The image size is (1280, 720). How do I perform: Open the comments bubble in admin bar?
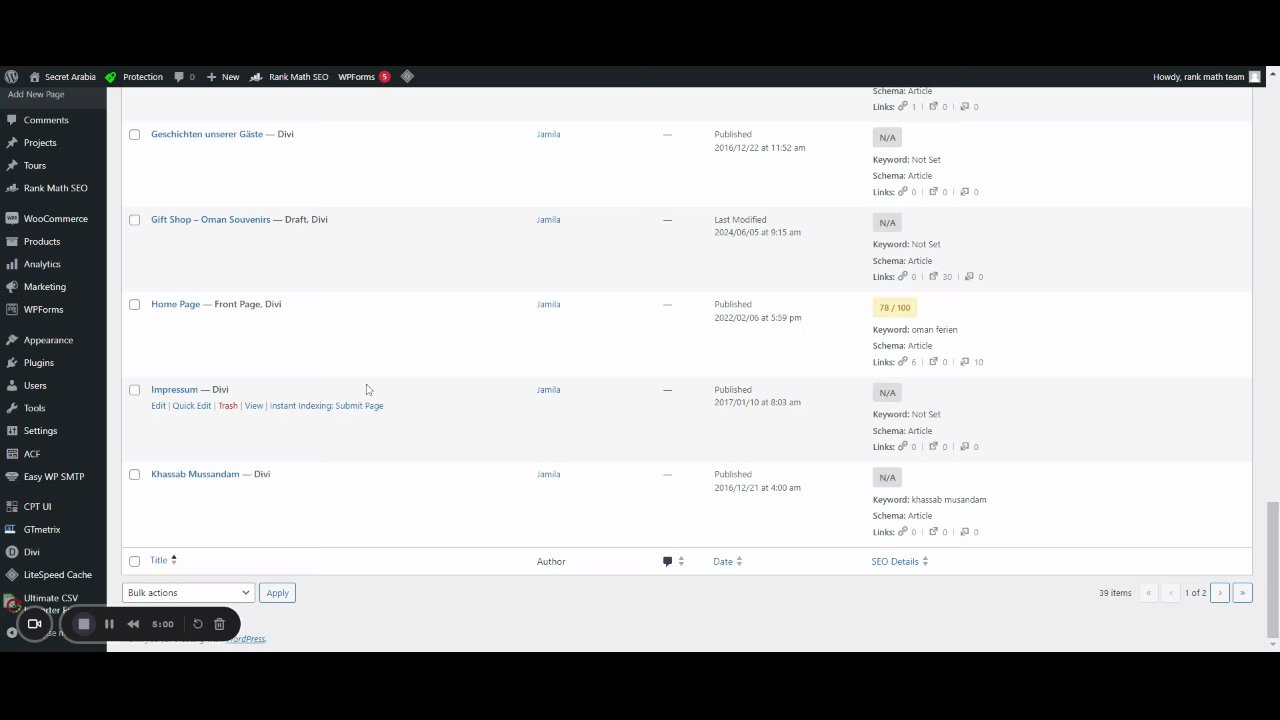pos(179,77)
